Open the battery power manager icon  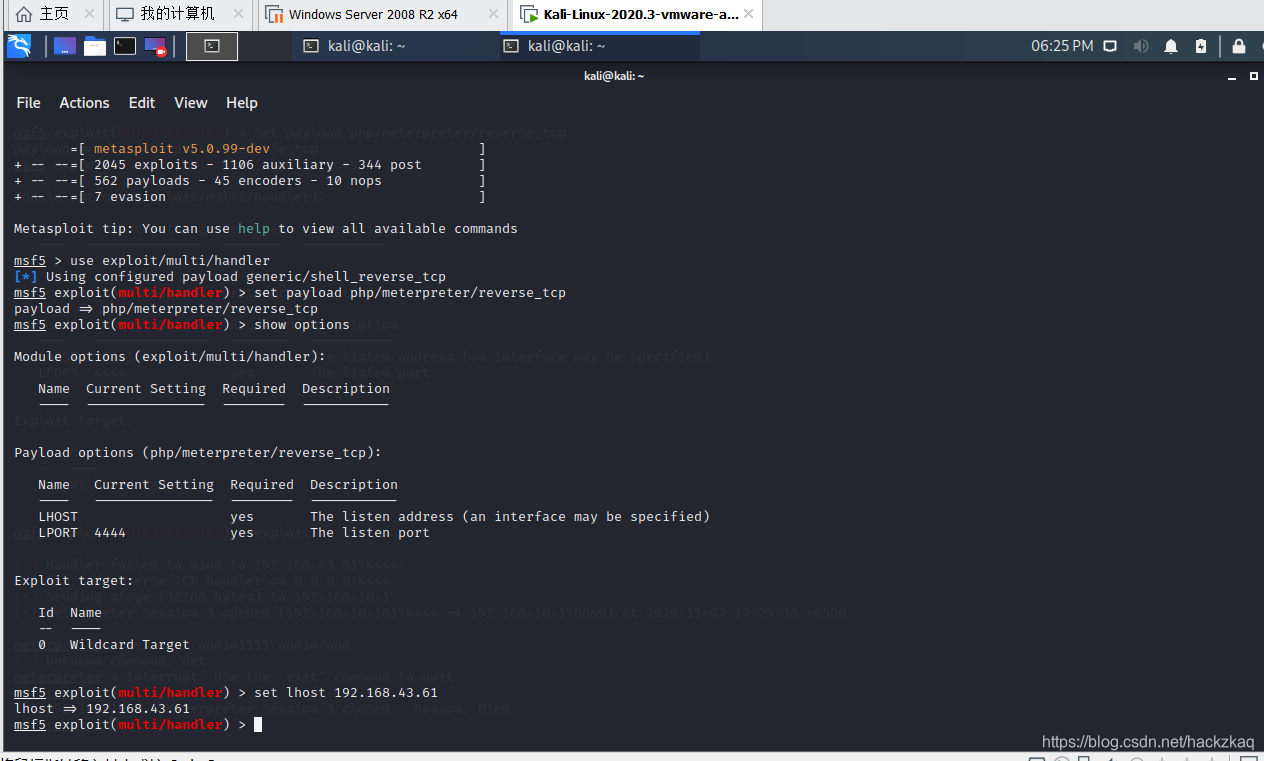(1201, 46)
